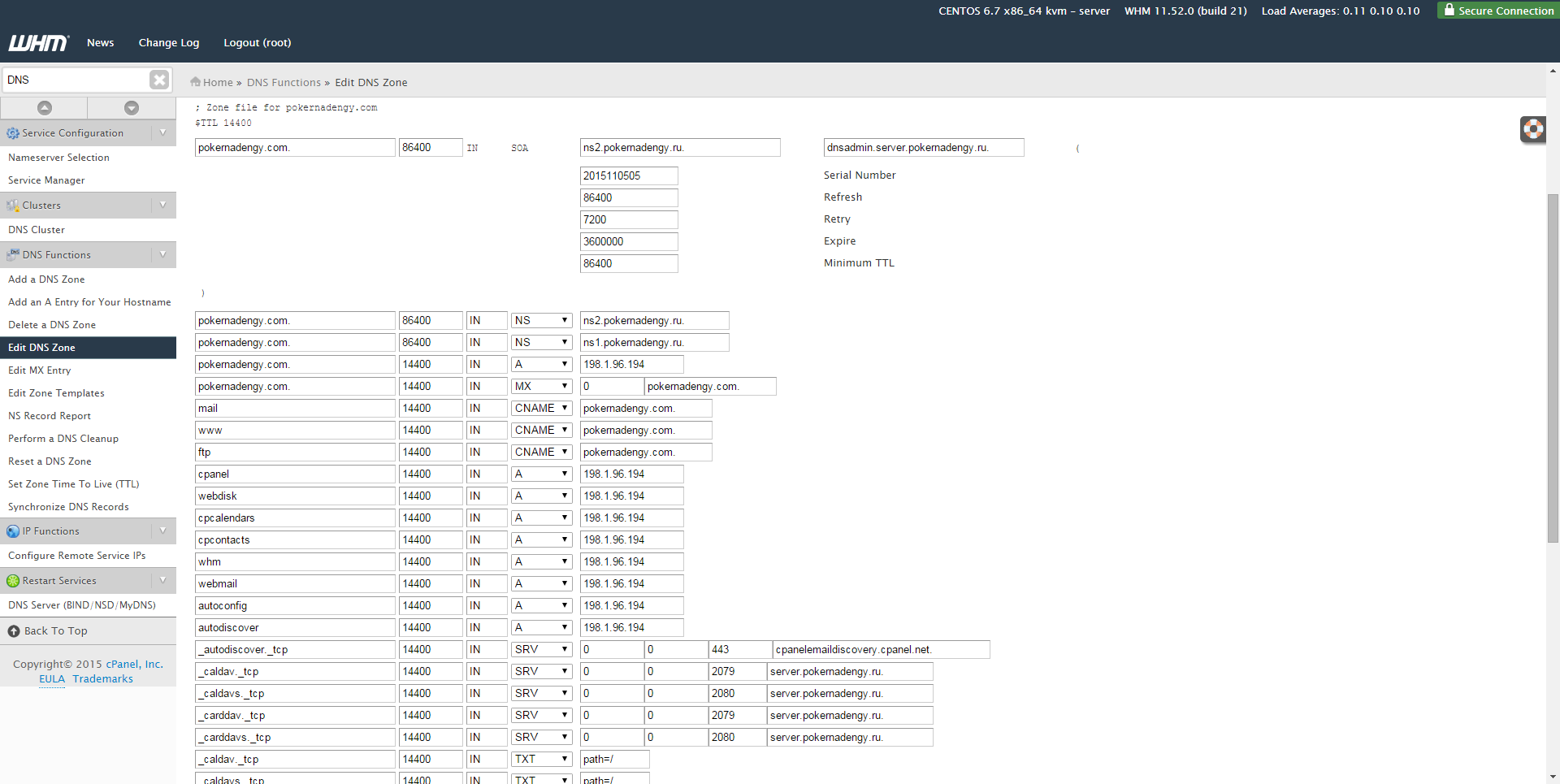This screenshot has width=1560, height=784.
Task: Collapse the Service Configuration section
Action: click(162, 133)
